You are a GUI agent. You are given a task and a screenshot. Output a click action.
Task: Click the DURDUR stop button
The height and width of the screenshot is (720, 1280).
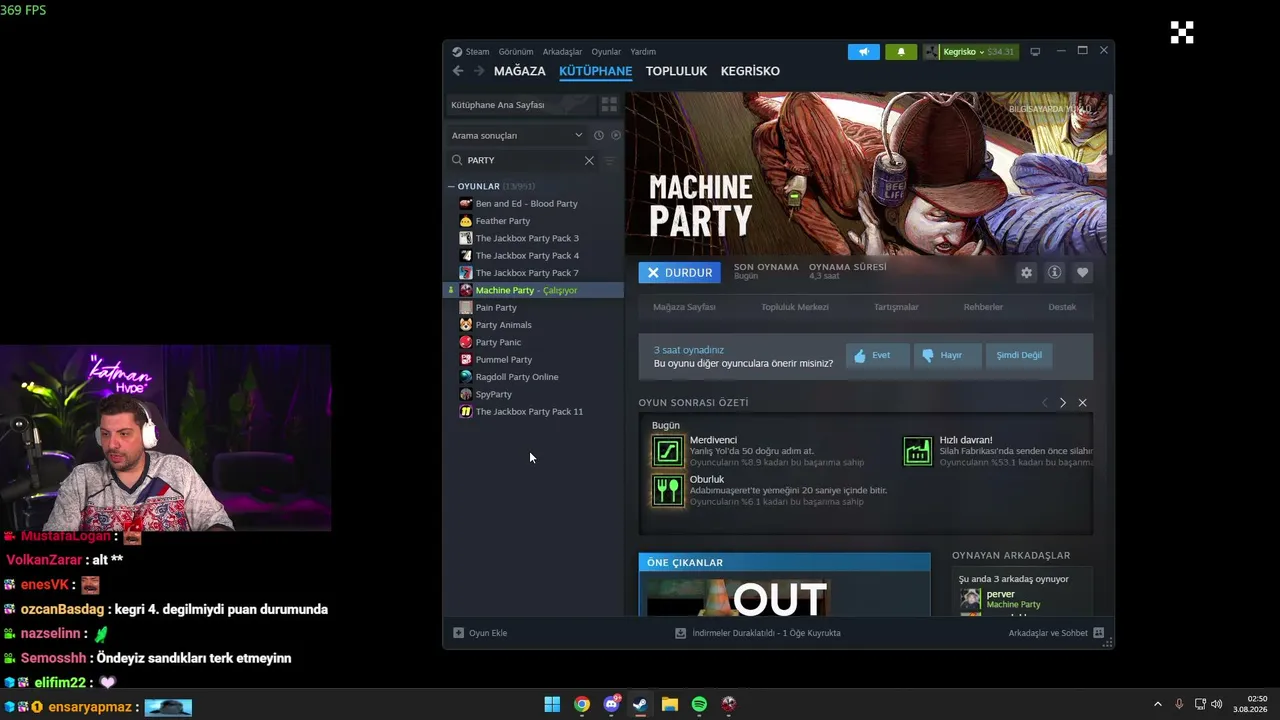coord(680,272)
